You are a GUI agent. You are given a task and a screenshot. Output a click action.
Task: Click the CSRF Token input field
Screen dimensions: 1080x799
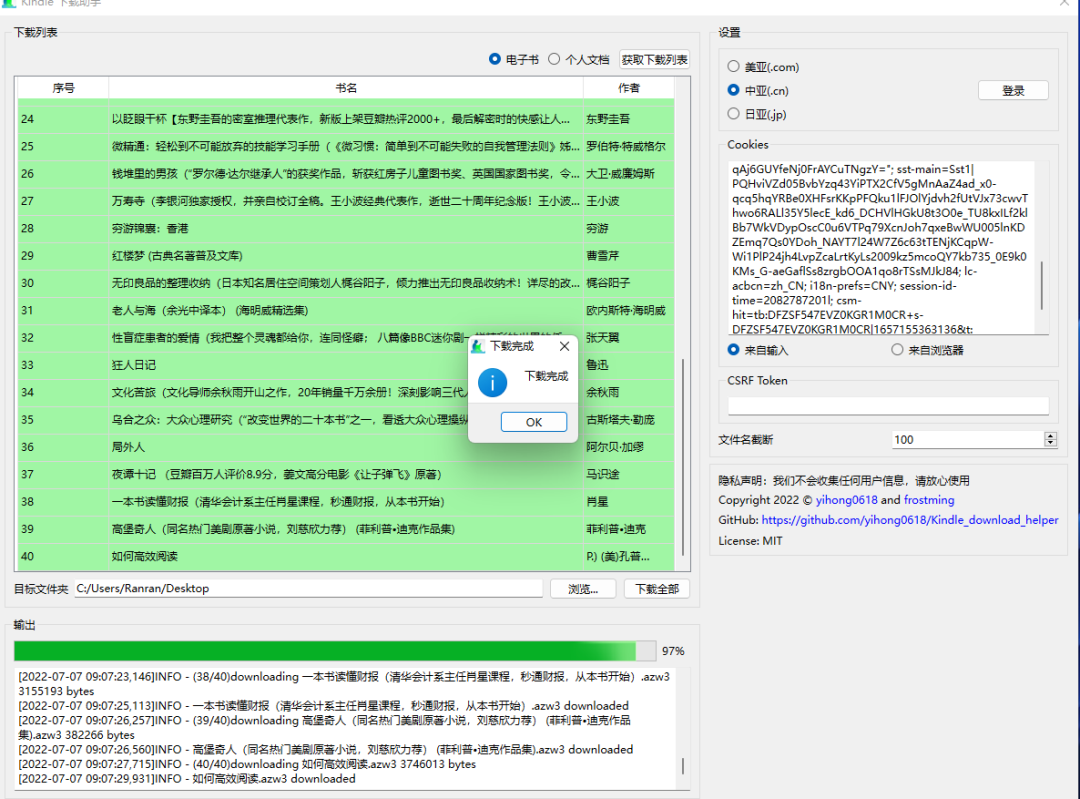coord(889,406)
